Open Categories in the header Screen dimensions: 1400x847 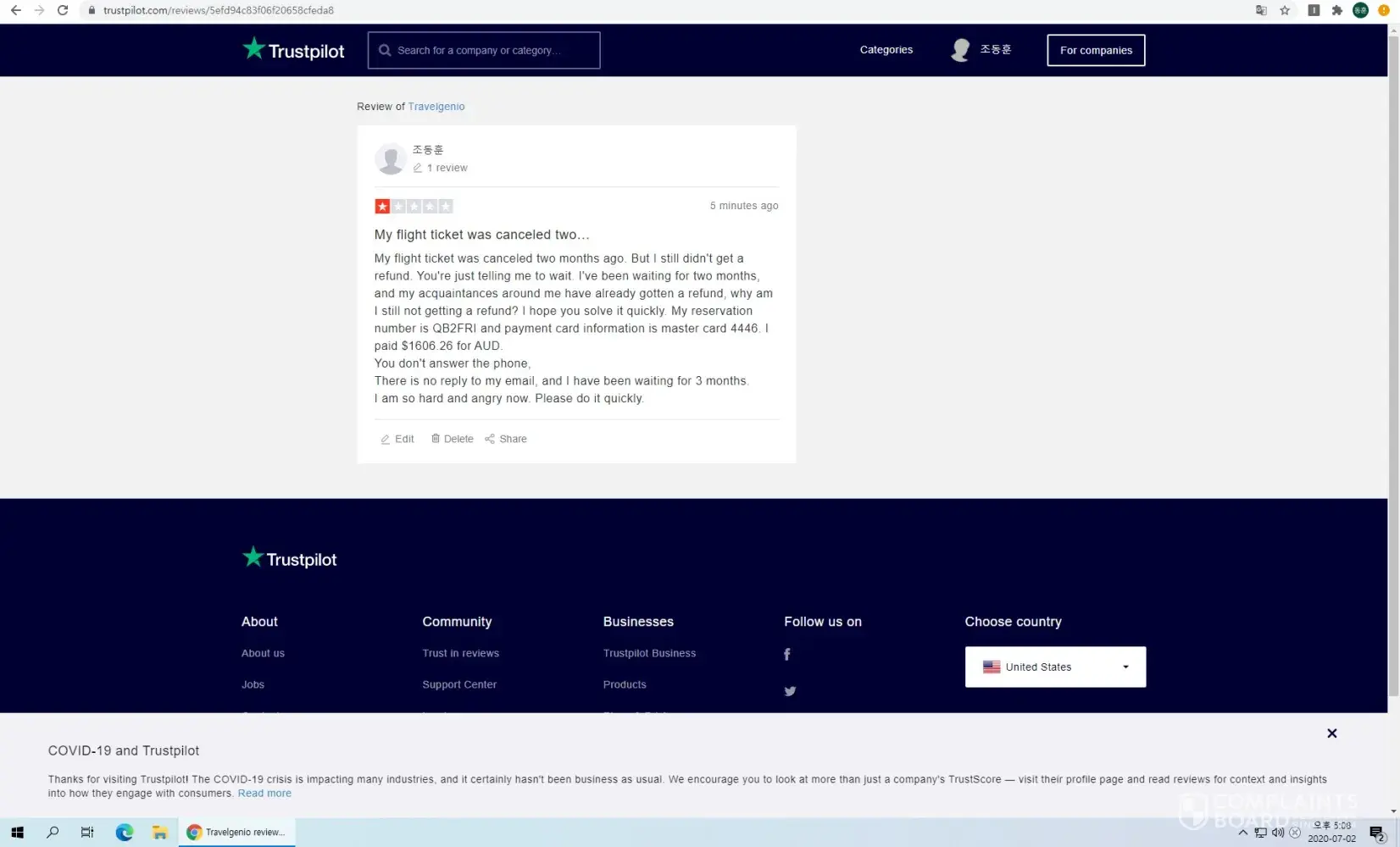pyautogui.click(x=886, y=50)
